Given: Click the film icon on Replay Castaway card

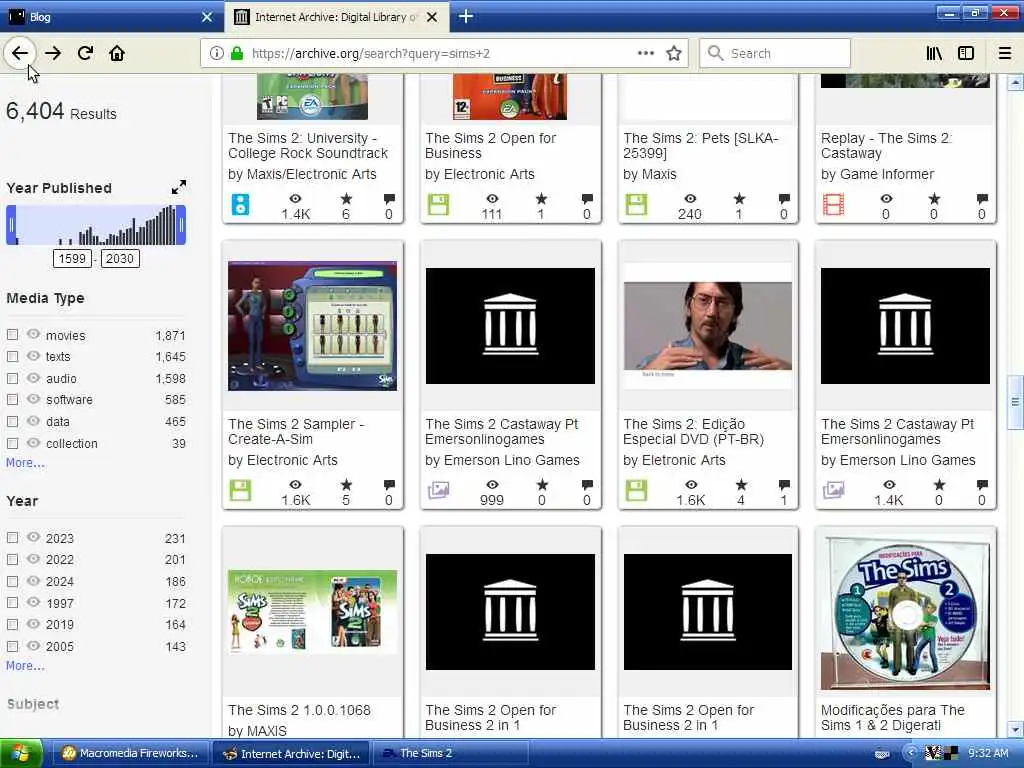Looking at the screenshot, I should pos(833,204).
